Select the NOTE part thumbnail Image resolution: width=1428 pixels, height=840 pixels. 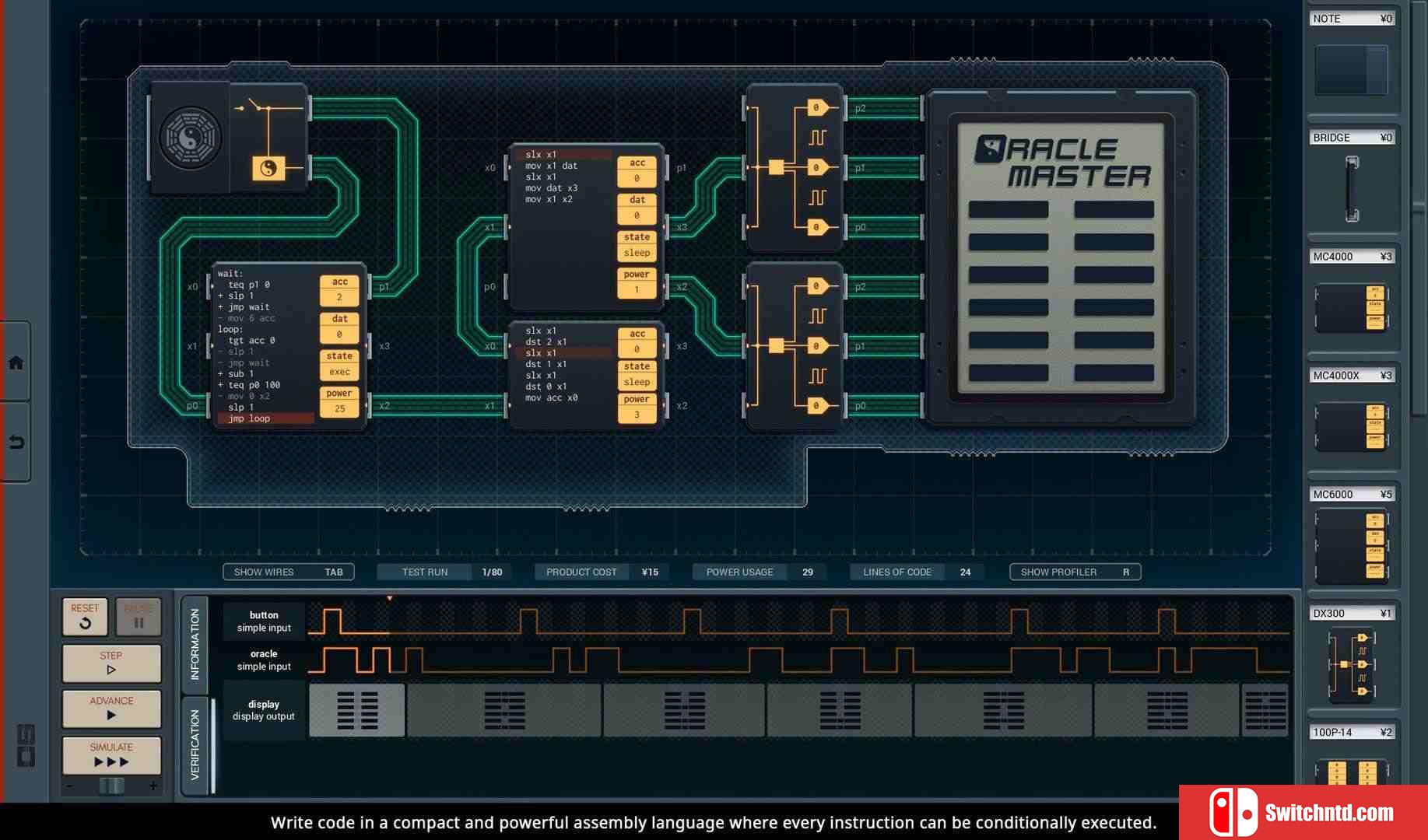[x=1352, y=70]
